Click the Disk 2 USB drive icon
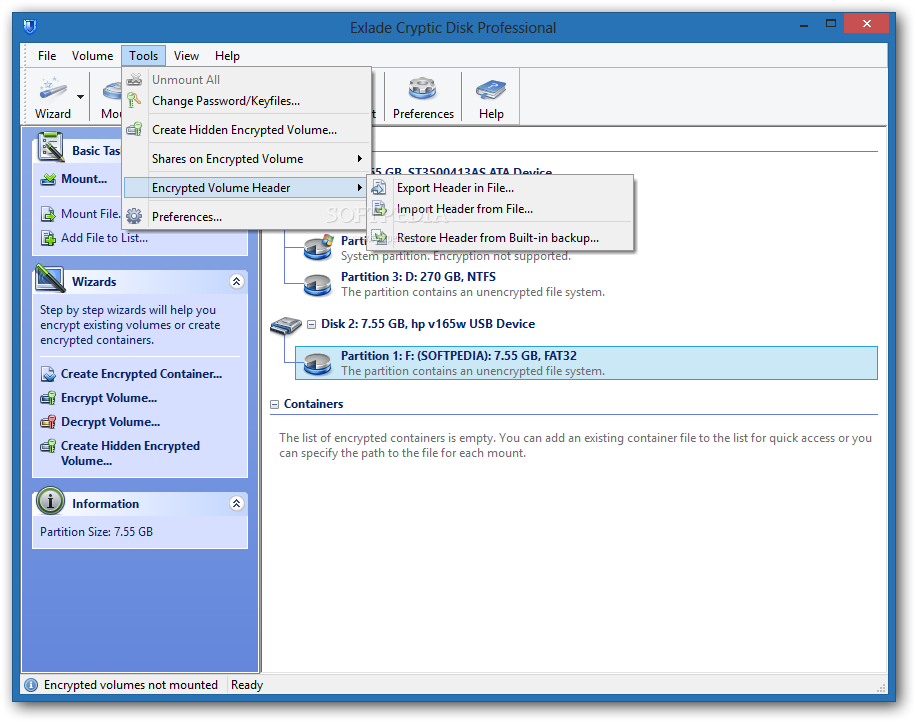This screenshot has height=722, width=916. (x=286, y=325)
